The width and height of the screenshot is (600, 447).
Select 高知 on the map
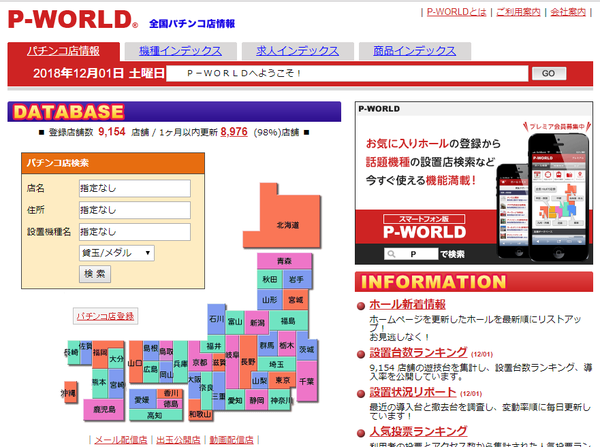coord(155,415)
